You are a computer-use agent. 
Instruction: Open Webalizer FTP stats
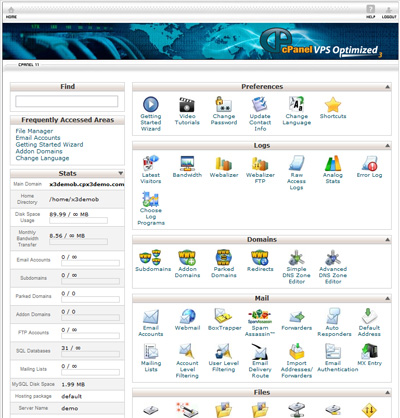coord(260,163)
